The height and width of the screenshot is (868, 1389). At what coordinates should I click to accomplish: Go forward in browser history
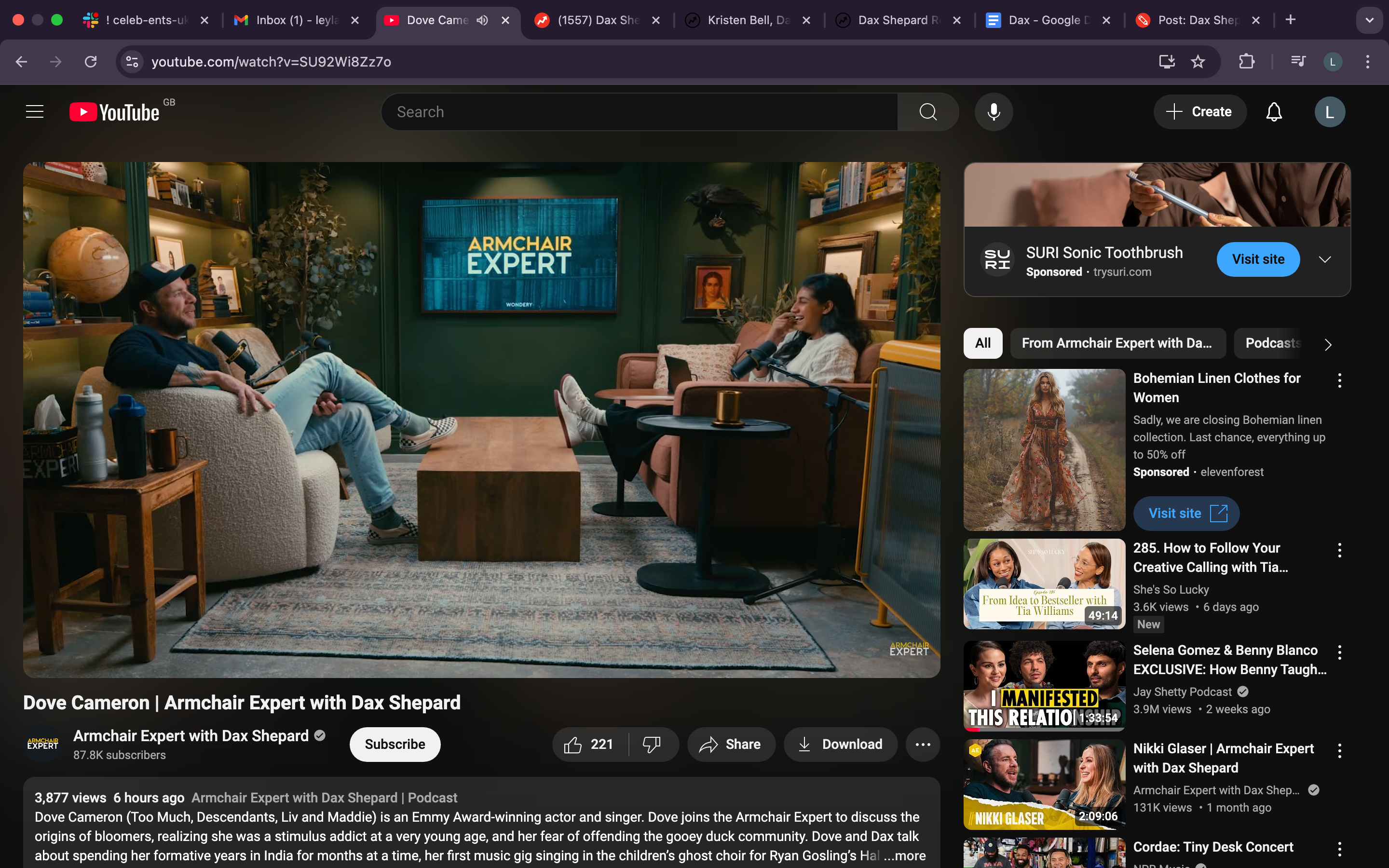pos(55,61)
